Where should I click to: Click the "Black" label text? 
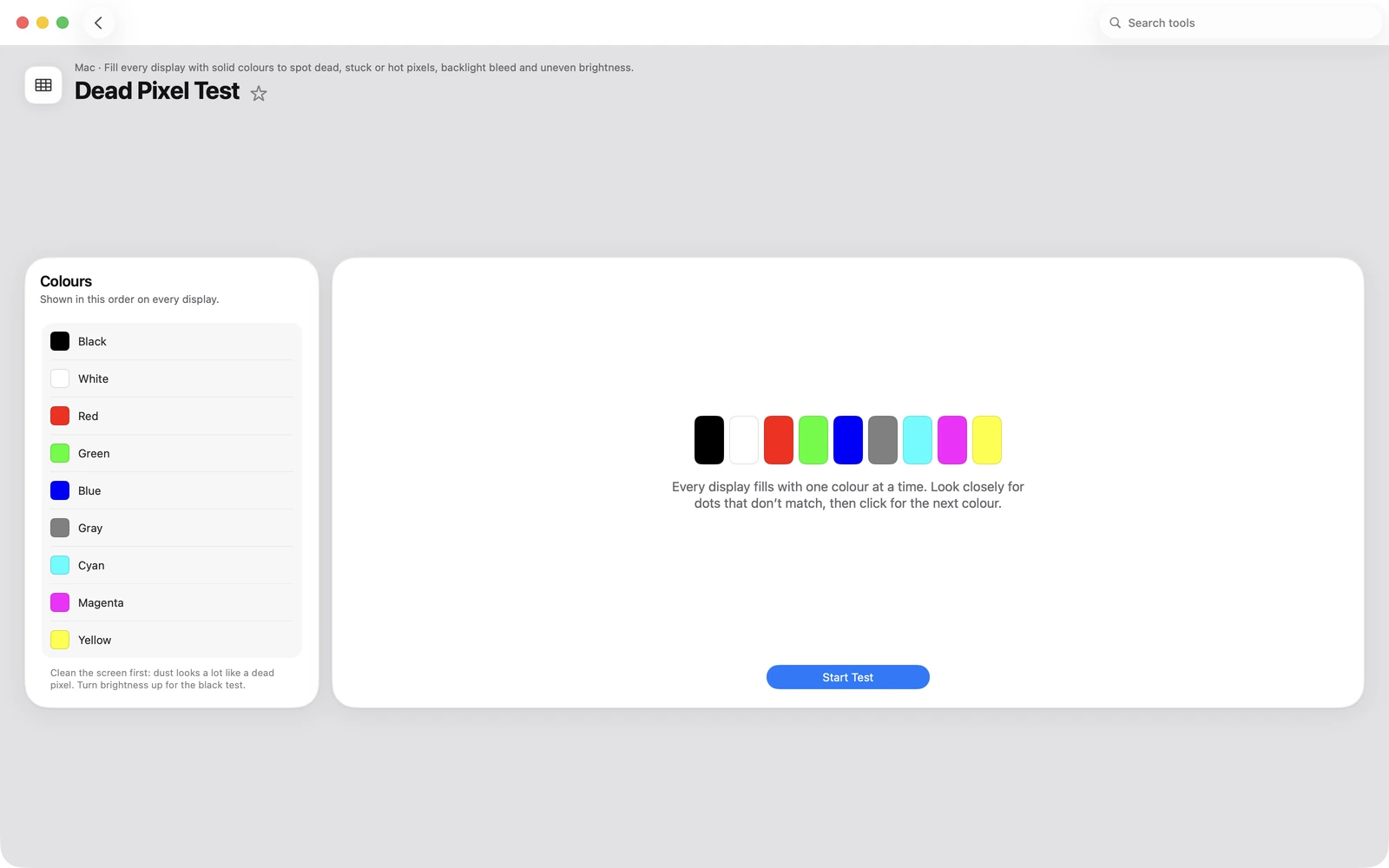tap(92, 341)
